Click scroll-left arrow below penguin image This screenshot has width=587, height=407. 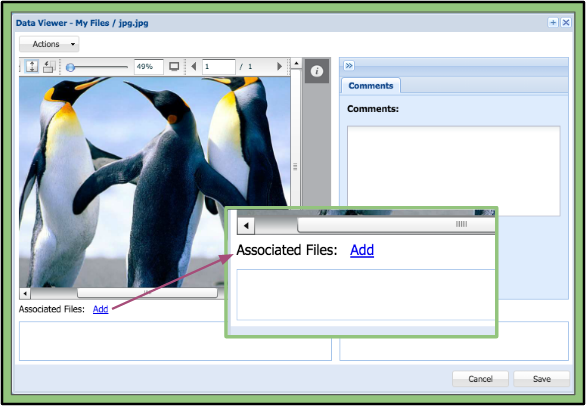click(25, 293)
